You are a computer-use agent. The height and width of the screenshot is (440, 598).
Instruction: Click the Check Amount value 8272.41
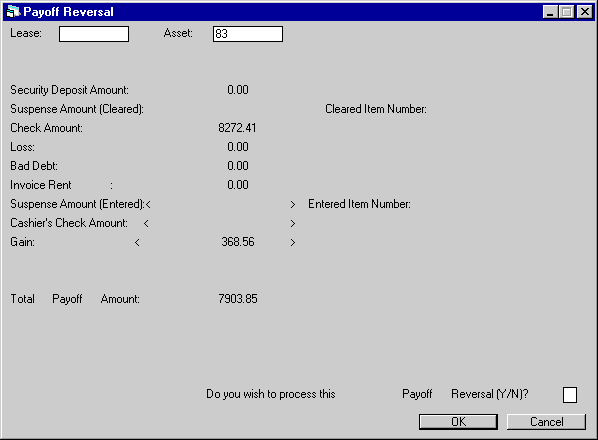237,128
